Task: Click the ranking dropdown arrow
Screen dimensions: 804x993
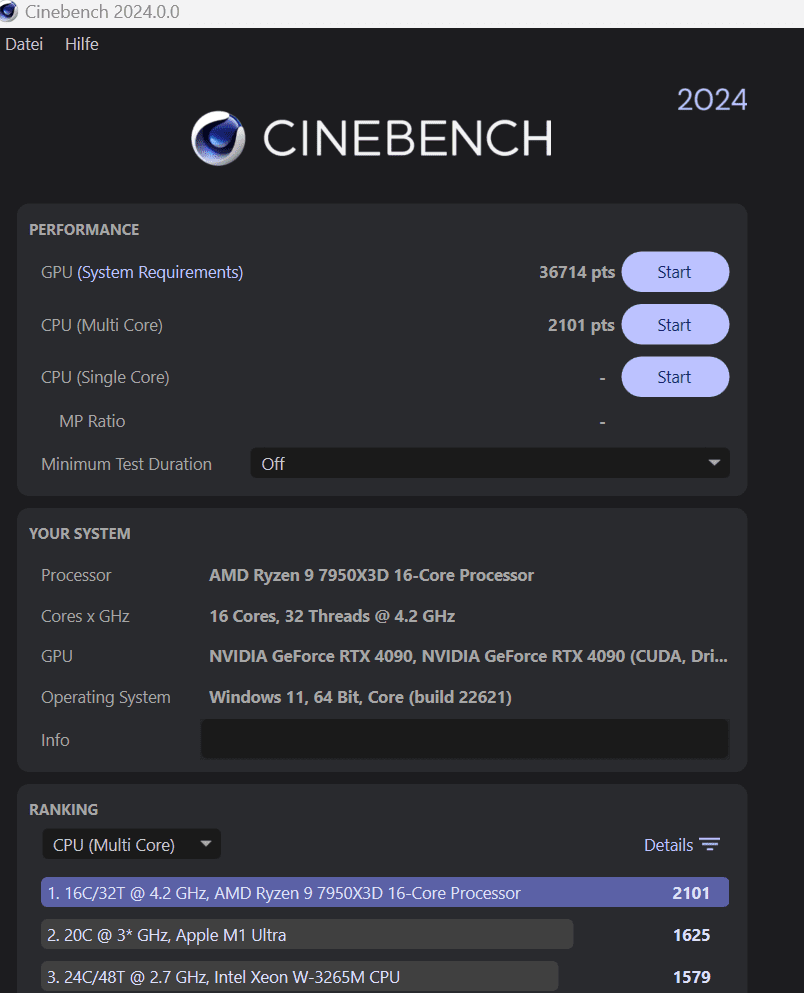Action: click(205, 844)
